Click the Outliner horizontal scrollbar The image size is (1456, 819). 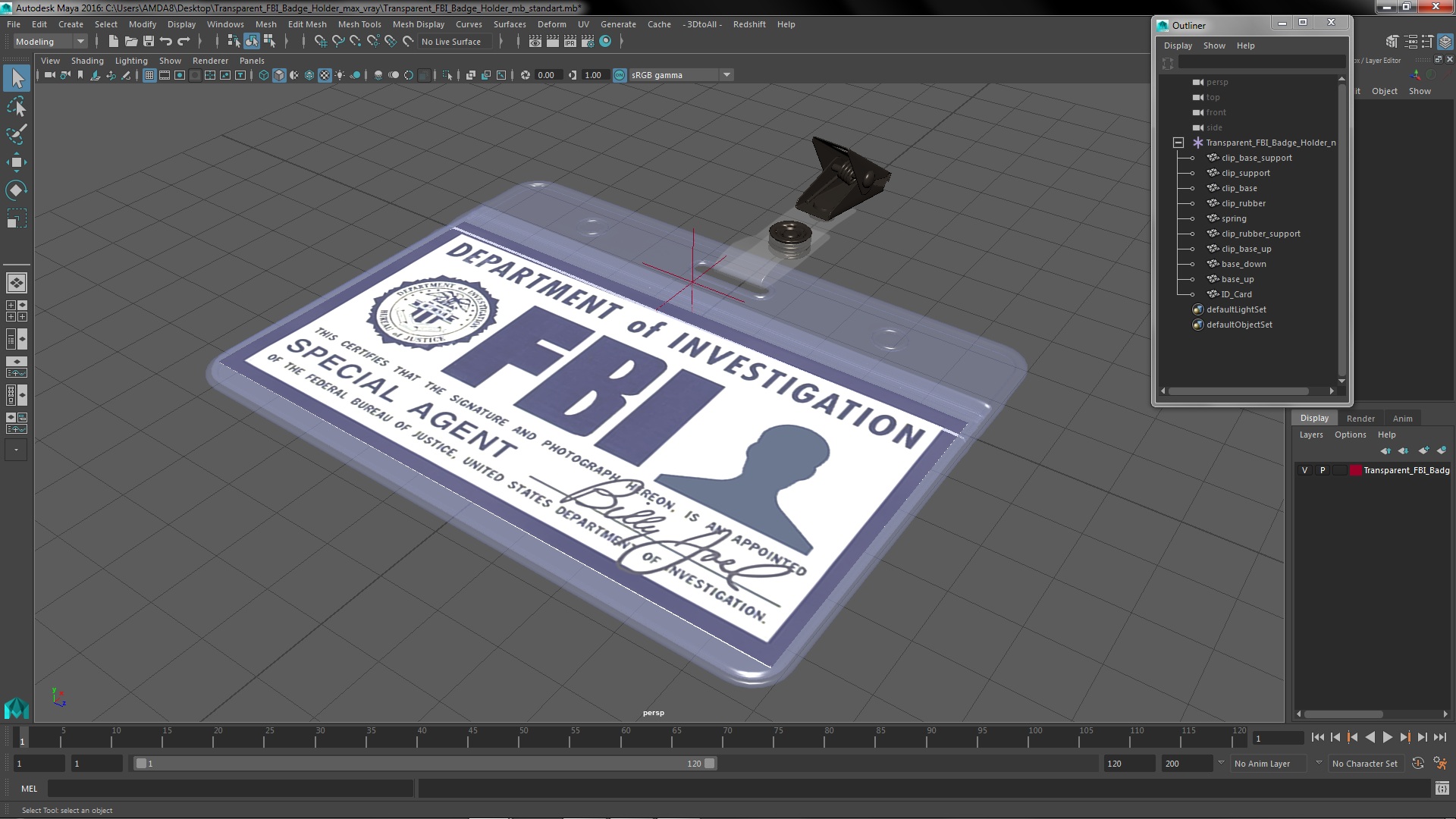[1238, 391]
